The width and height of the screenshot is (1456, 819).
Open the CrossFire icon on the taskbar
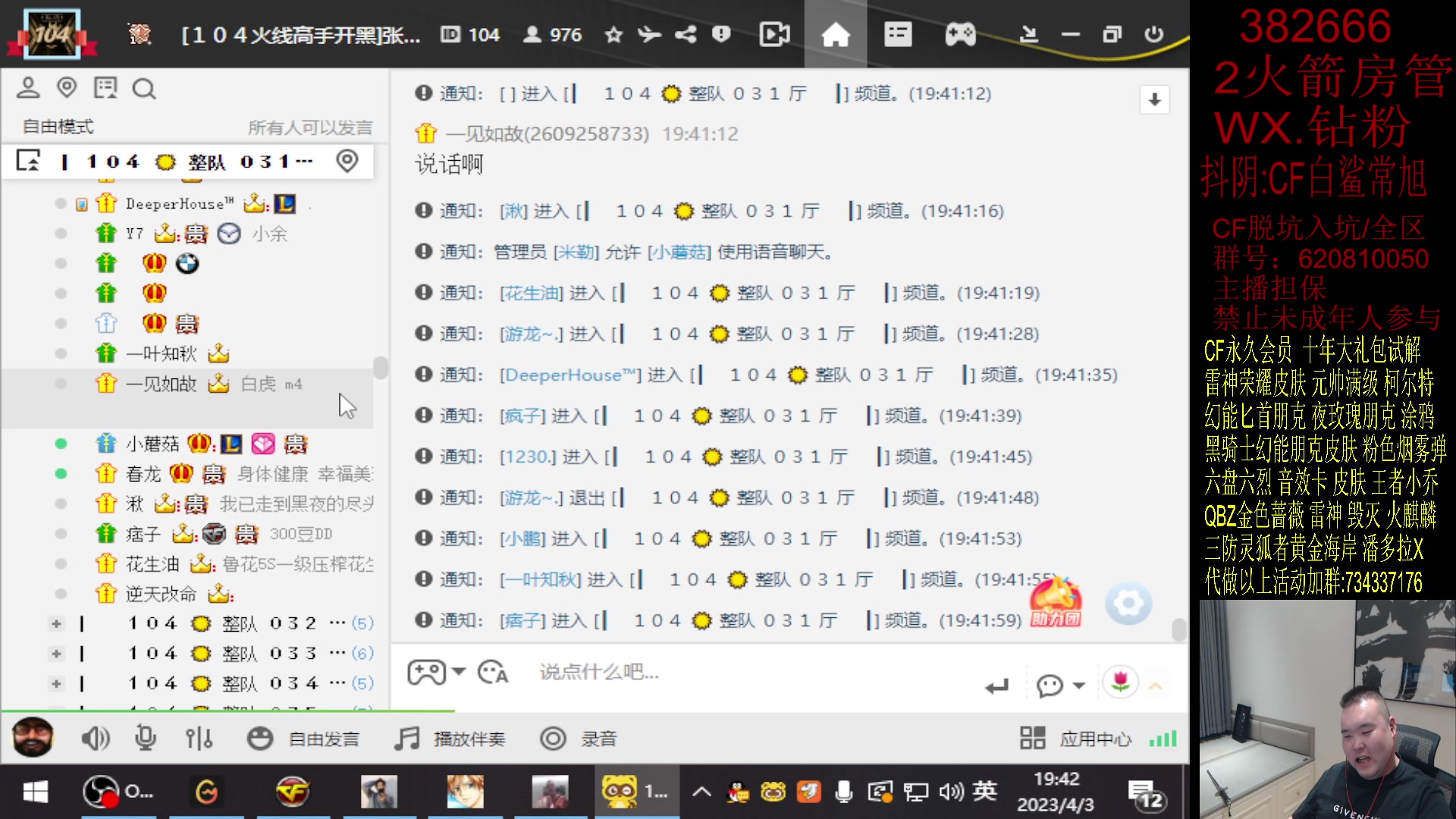[x=293, y=792]
